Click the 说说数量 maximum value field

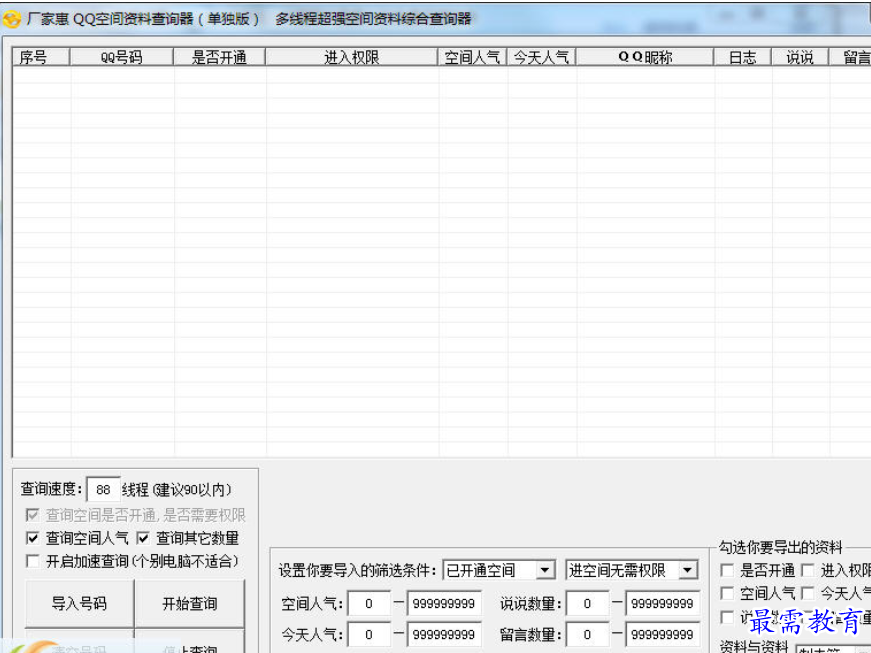tap(662, 604)
